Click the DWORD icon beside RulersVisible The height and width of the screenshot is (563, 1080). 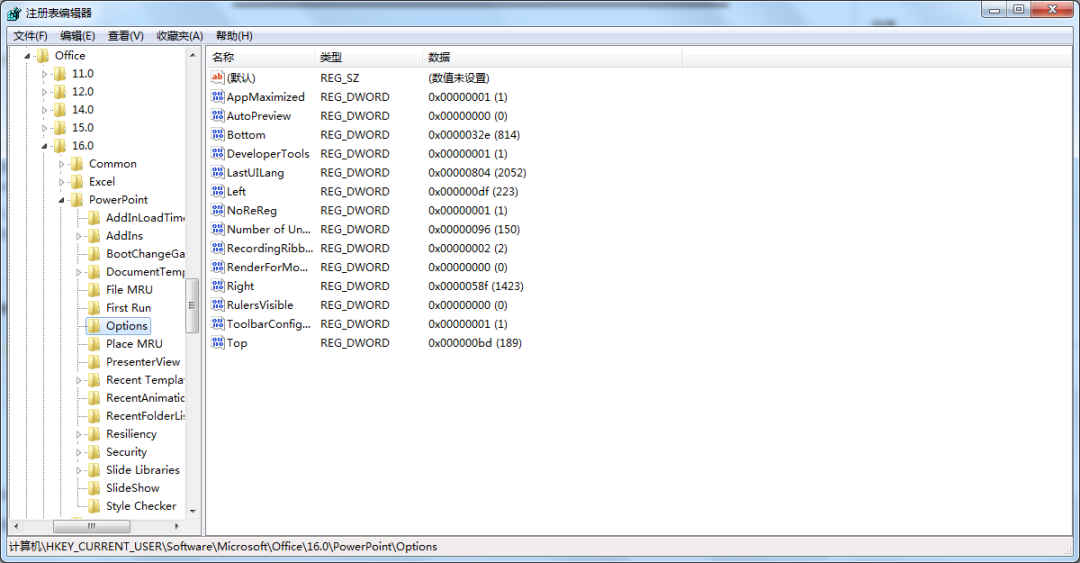(218, 305)
